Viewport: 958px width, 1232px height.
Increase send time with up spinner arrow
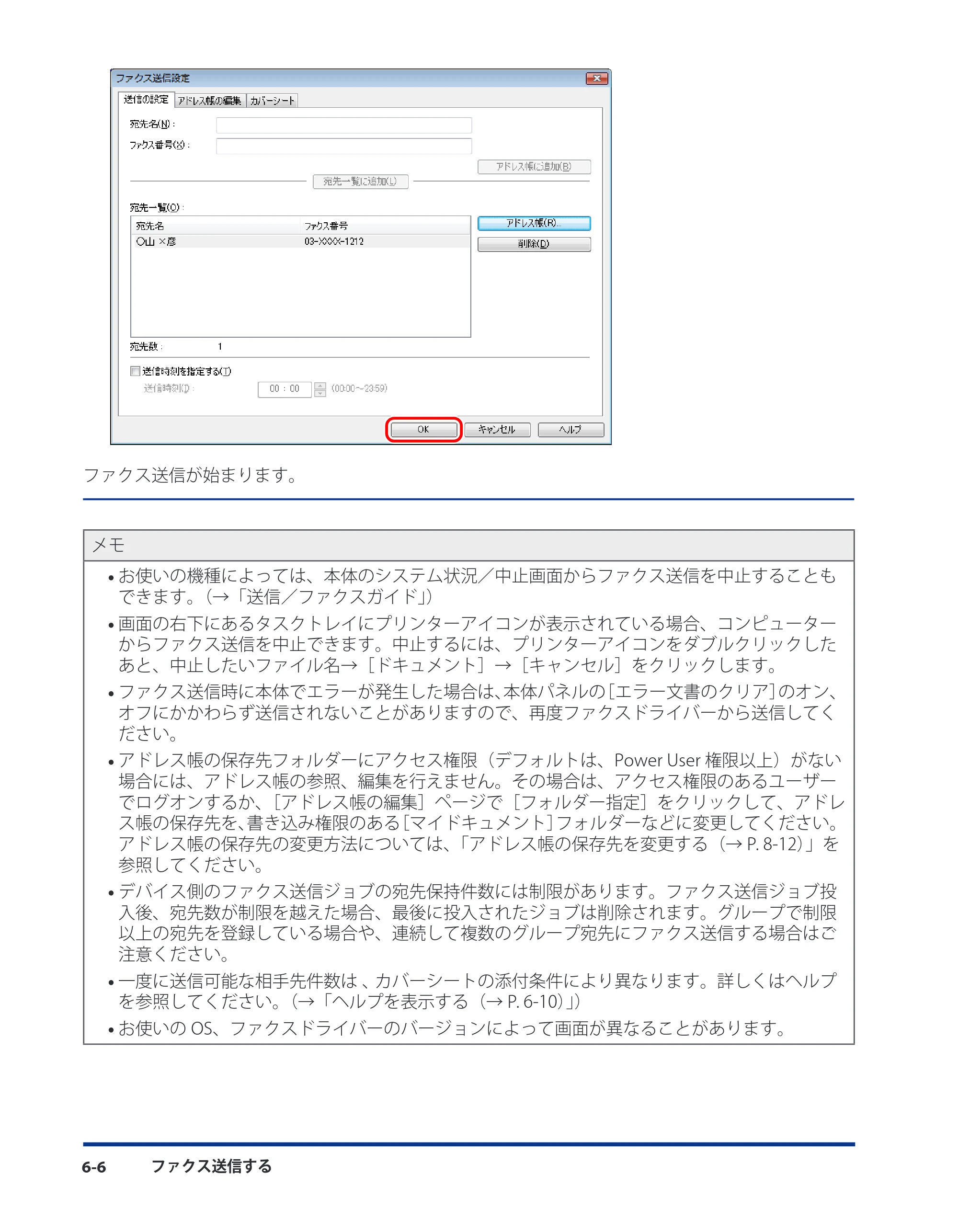(320, 386)
